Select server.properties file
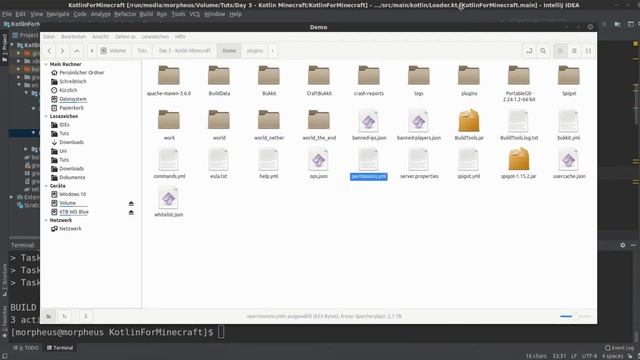Screen dimensions: 640x360 [x=419, y=163]
